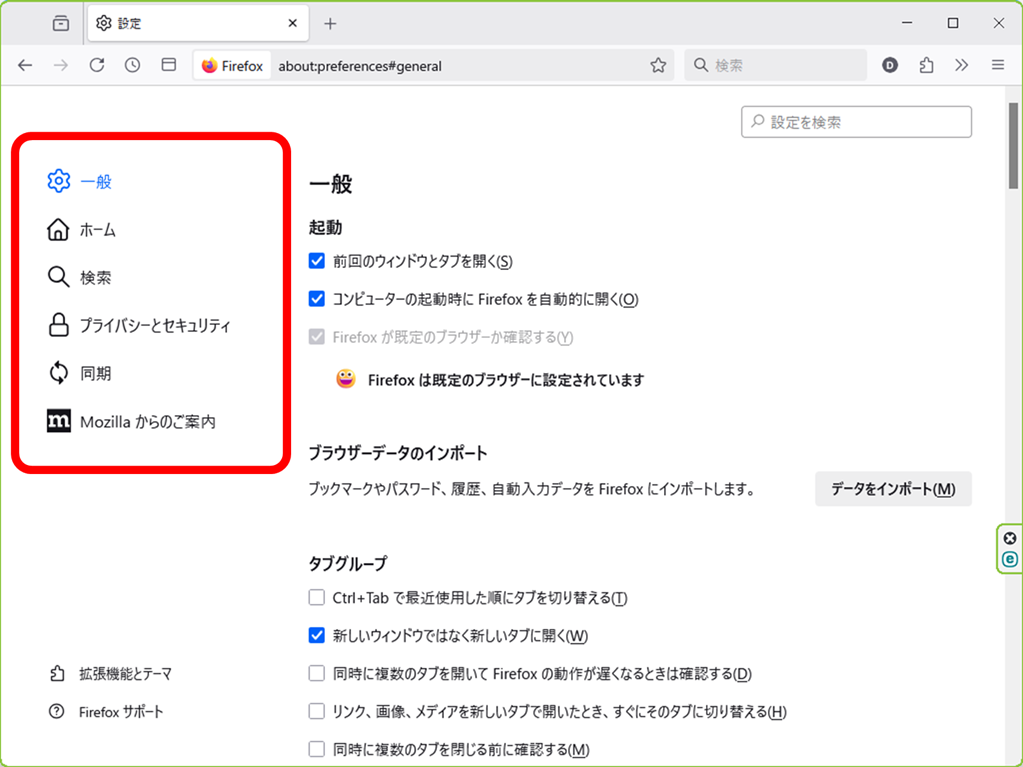Click the forward navigation arrow
1023x767 pixels.
click(x=61, y=65)
